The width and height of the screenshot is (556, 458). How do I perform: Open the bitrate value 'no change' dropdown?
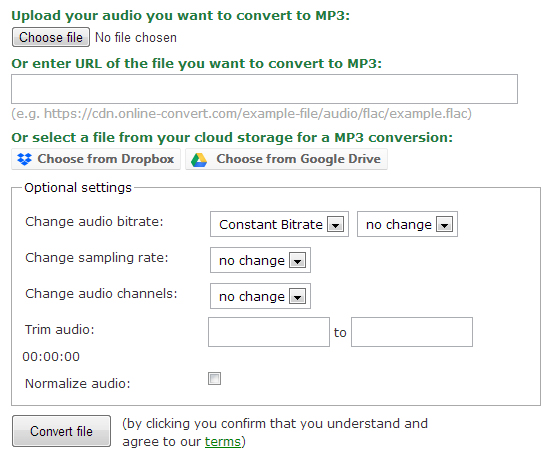407,224
